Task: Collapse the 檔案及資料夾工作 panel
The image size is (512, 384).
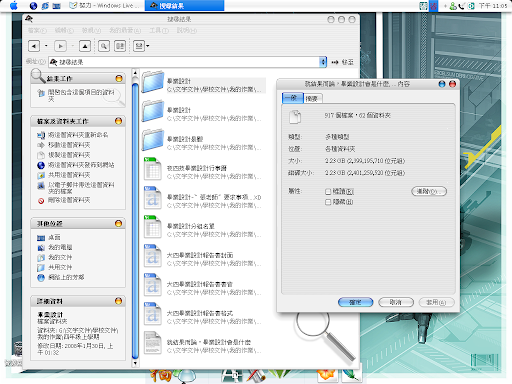Action: (x=118, y=121)
